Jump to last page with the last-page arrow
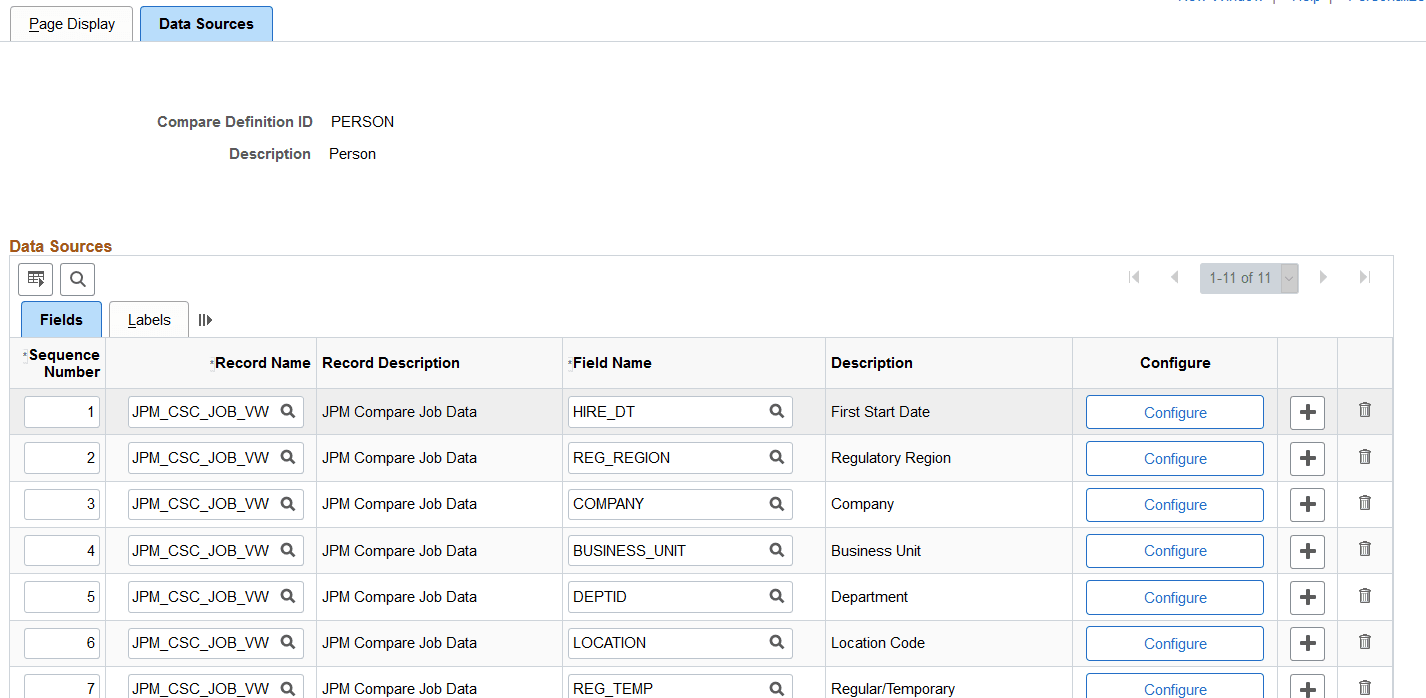Viewport: 1426px width, 698px height. (1364, 277)
